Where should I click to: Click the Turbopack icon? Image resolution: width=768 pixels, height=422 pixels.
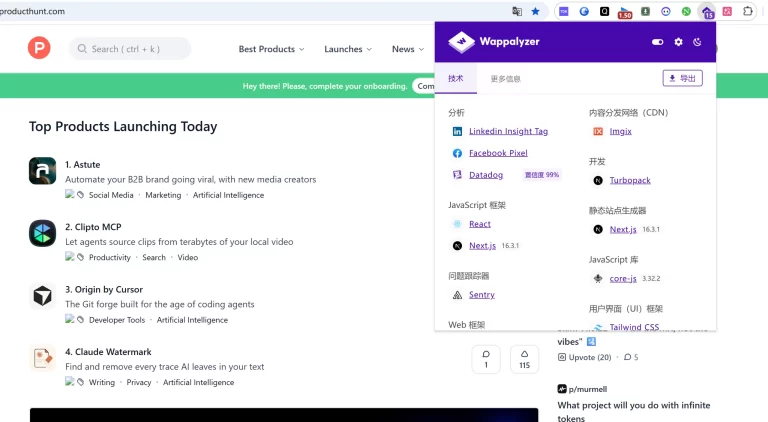598,181
